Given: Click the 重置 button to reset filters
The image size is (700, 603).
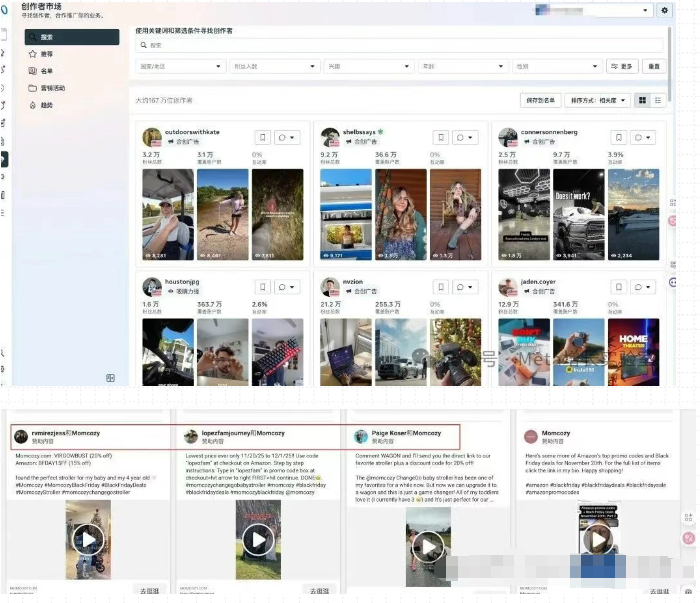Looking at the screenshot, I should click(653, 66).
